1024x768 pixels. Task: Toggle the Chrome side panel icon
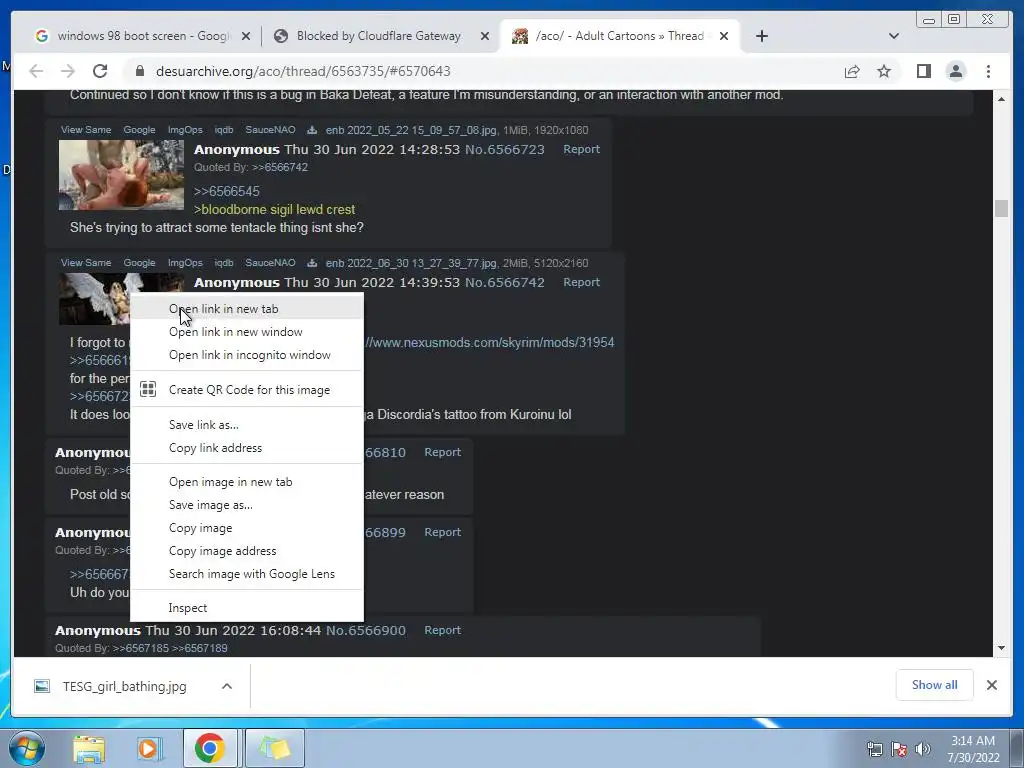point(923,71)
